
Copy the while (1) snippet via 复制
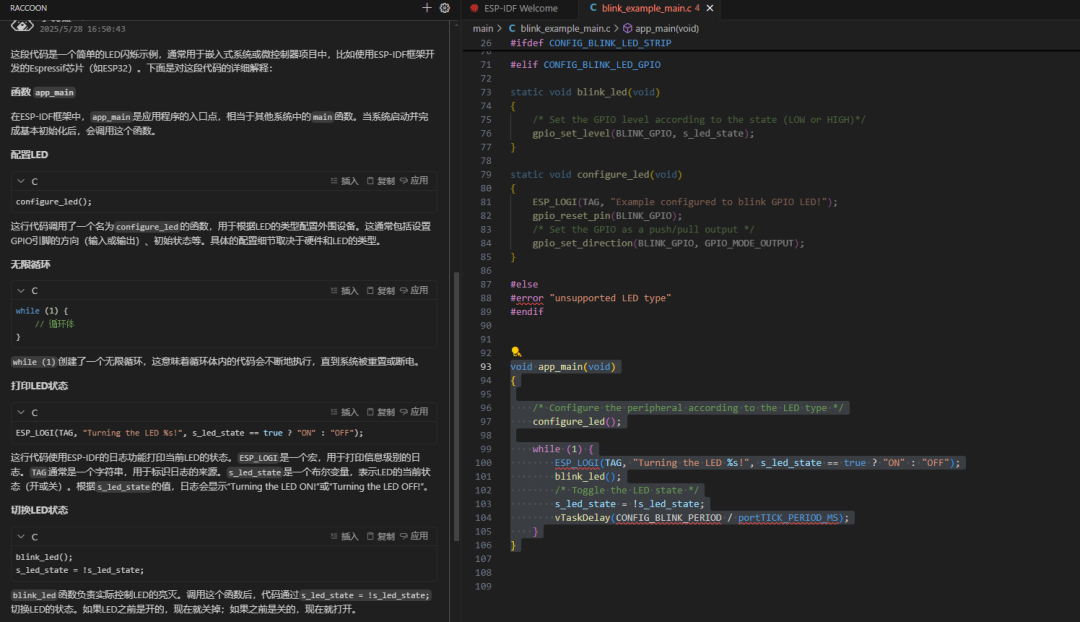(380, 291)
